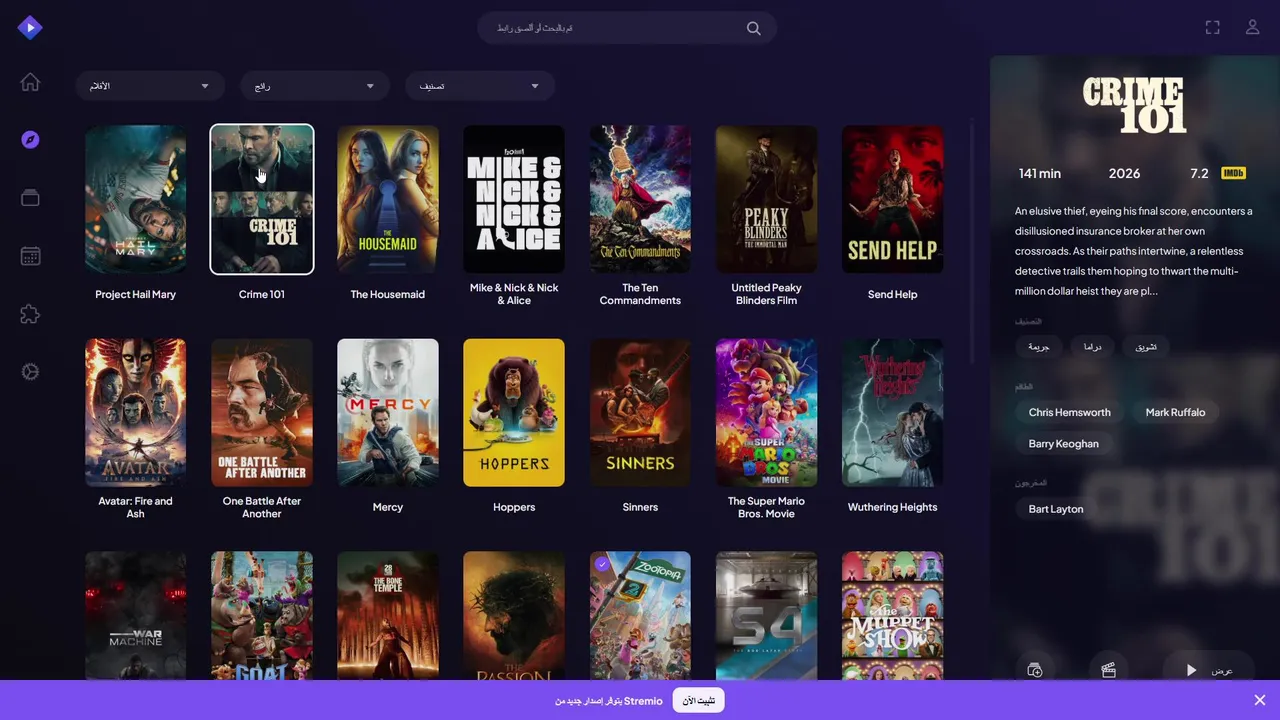
Task: Open The Passion poster
Action: point(514,616)
